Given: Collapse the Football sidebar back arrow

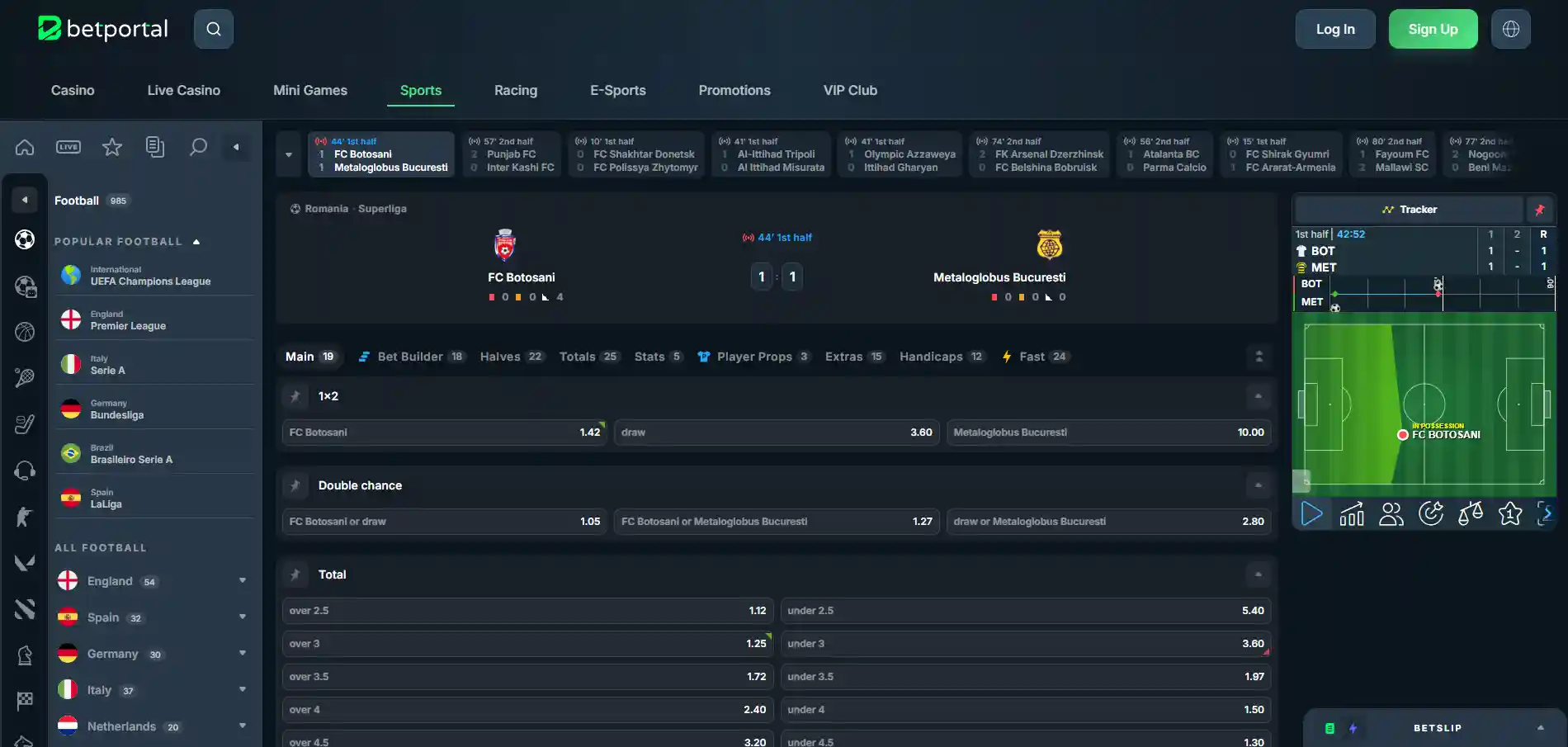Looking at the screenshot, I should (x=25, y=200).
